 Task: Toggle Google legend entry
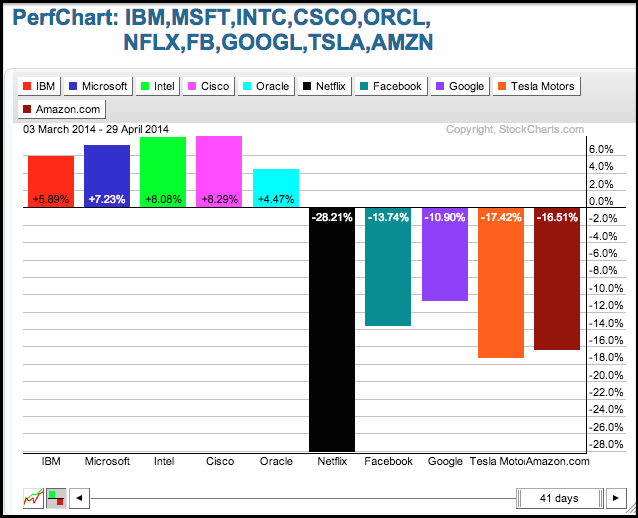point(460,87)
